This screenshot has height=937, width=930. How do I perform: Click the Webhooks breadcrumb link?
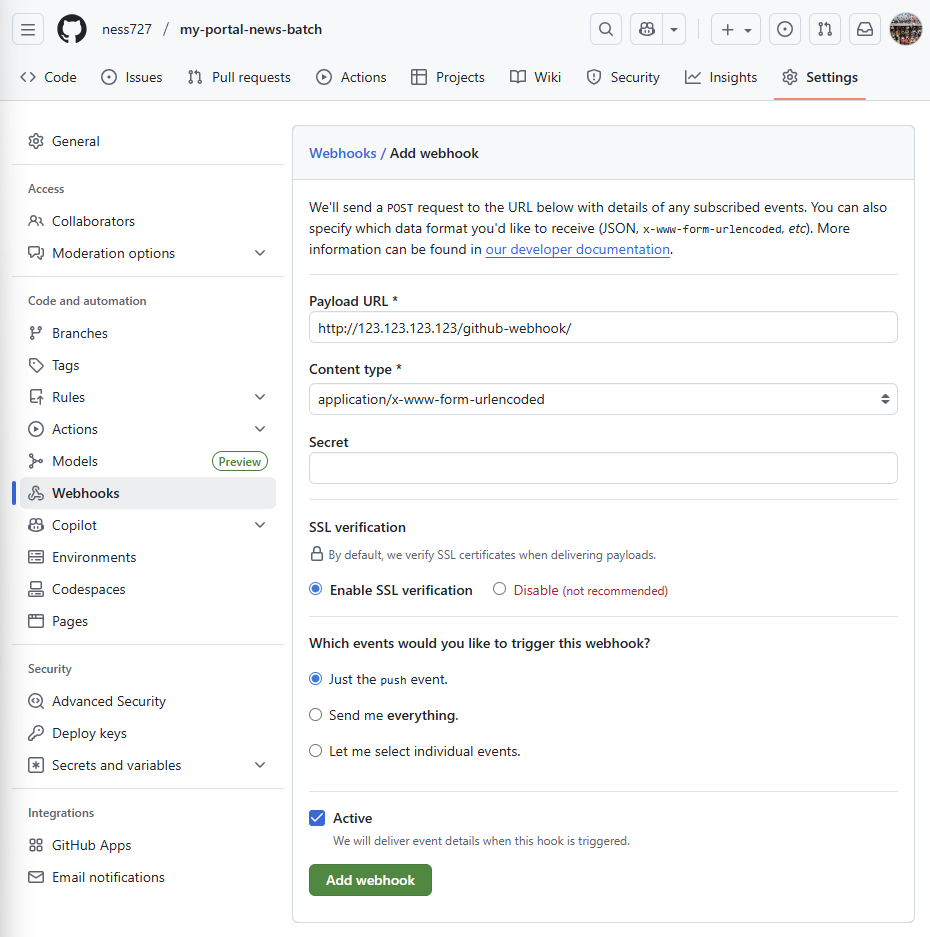[342, 153]
